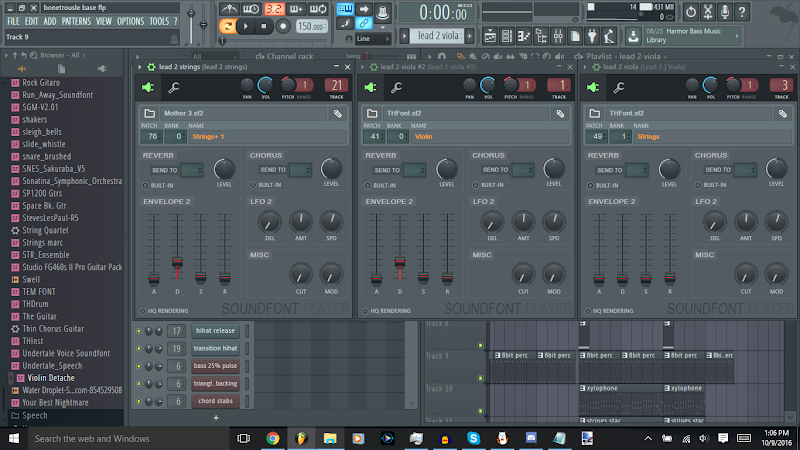Click the browser current project files icon
Viewport: 800px width, 450px height.
61,69
